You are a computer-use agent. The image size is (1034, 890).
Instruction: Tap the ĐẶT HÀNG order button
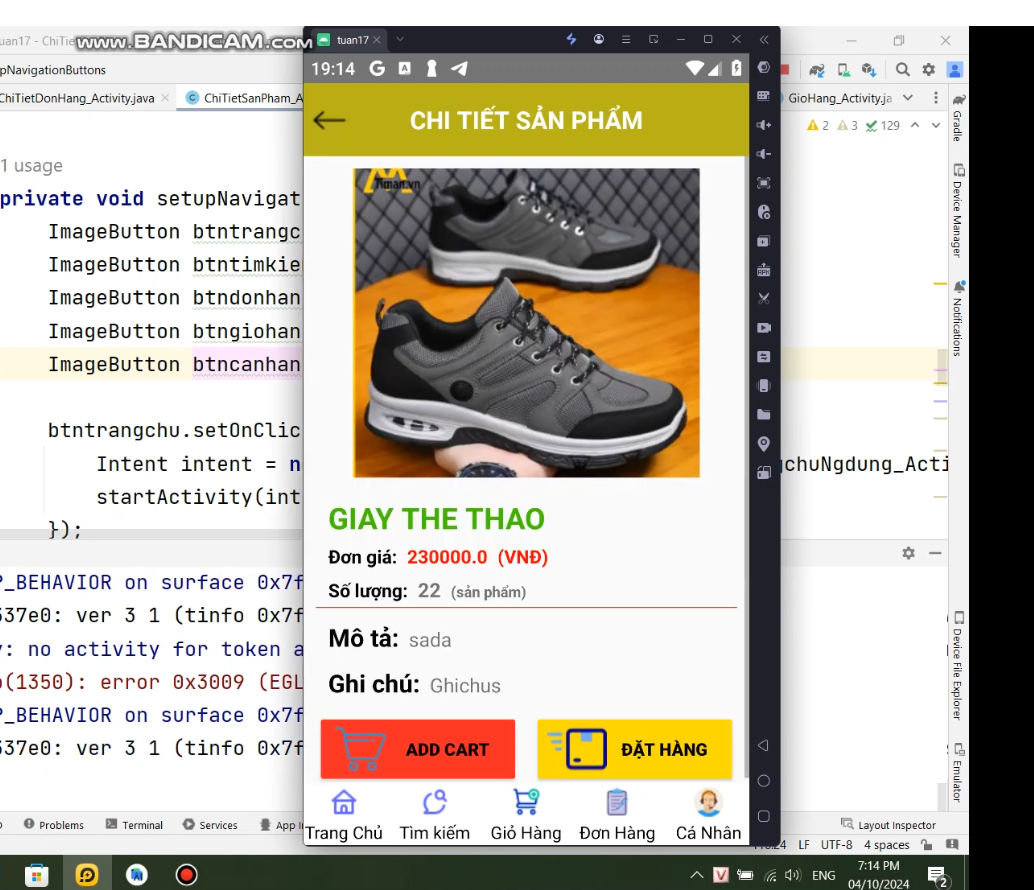pos(634,749)
